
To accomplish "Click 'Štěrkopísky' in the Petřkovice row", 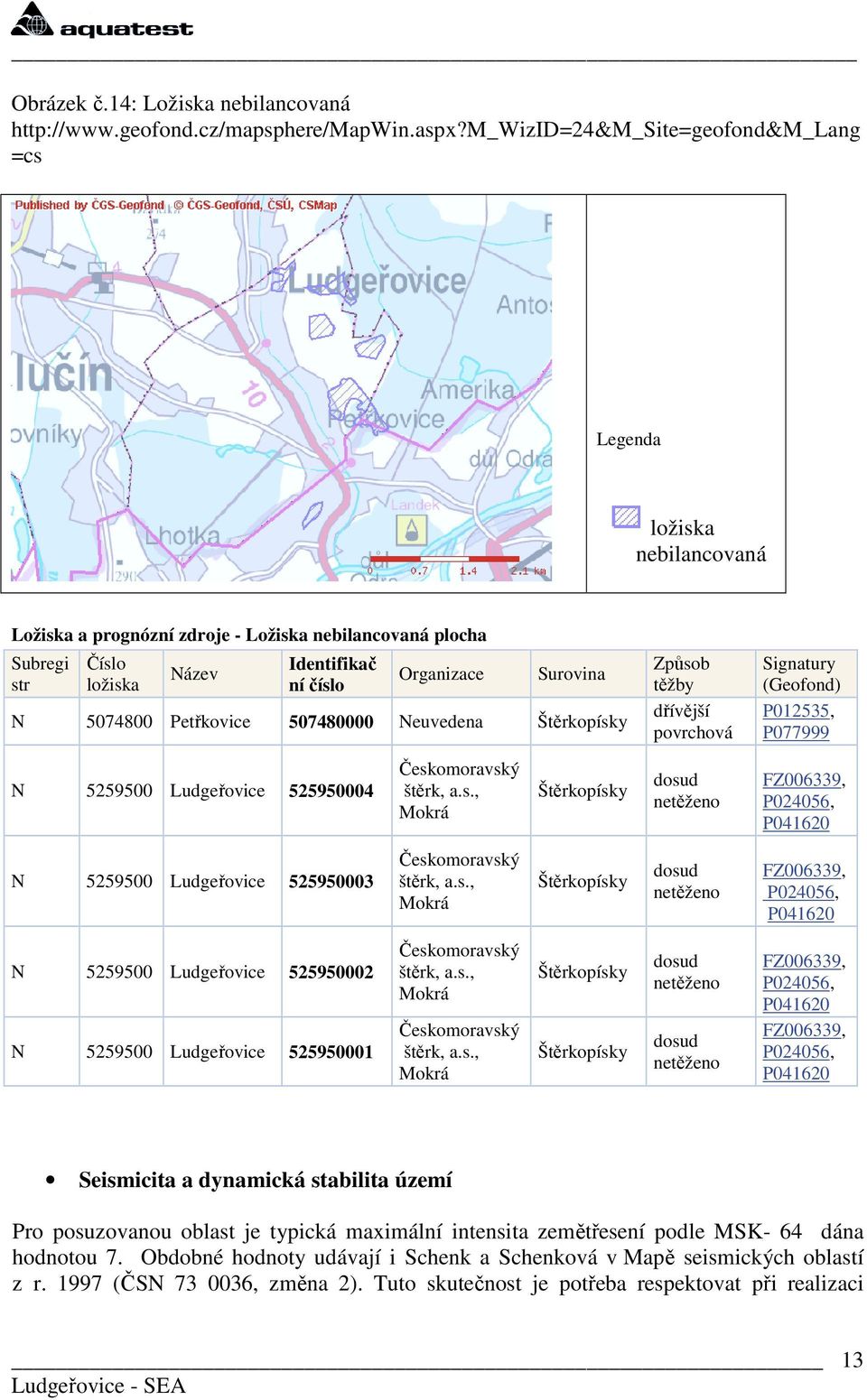I will click(x=583, y=721).
